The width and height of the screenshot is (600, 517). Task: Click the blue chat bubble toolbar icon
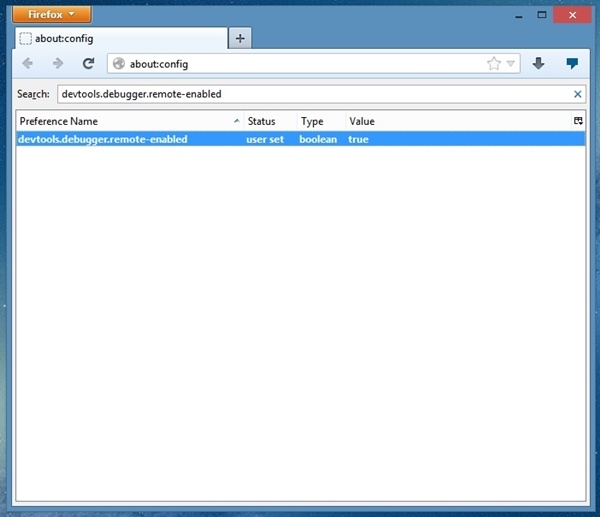coord(572,64)
